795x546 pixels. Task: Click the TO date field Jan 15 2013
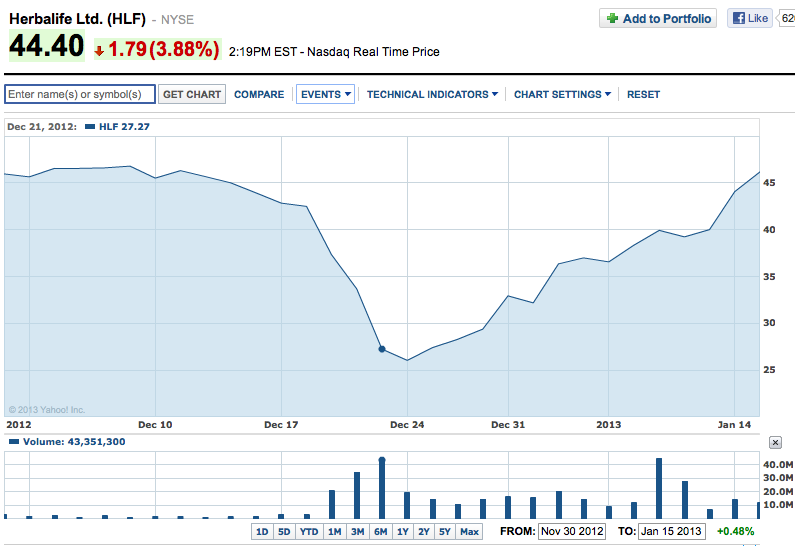coord(671,531)
